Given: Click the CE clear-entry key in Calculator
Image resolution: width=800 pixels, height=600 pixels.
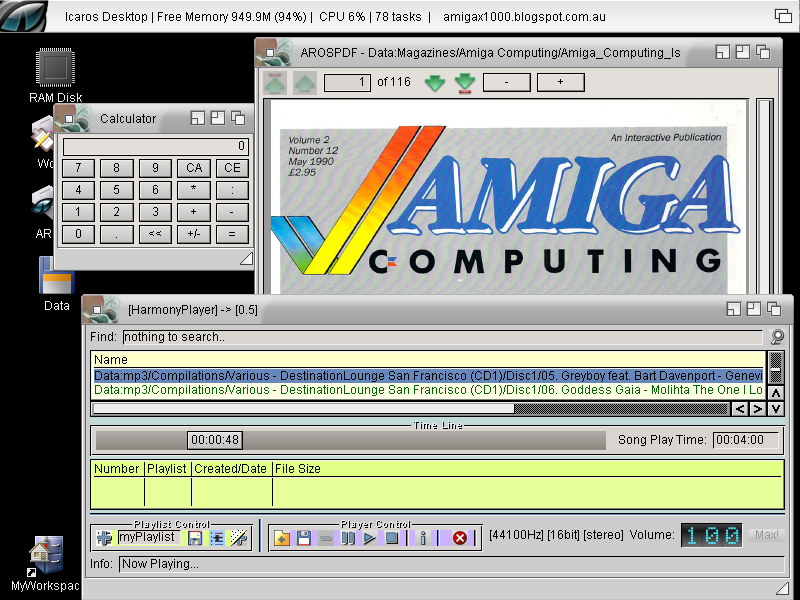Looking at the screenshot, I should tap(232, 168).
